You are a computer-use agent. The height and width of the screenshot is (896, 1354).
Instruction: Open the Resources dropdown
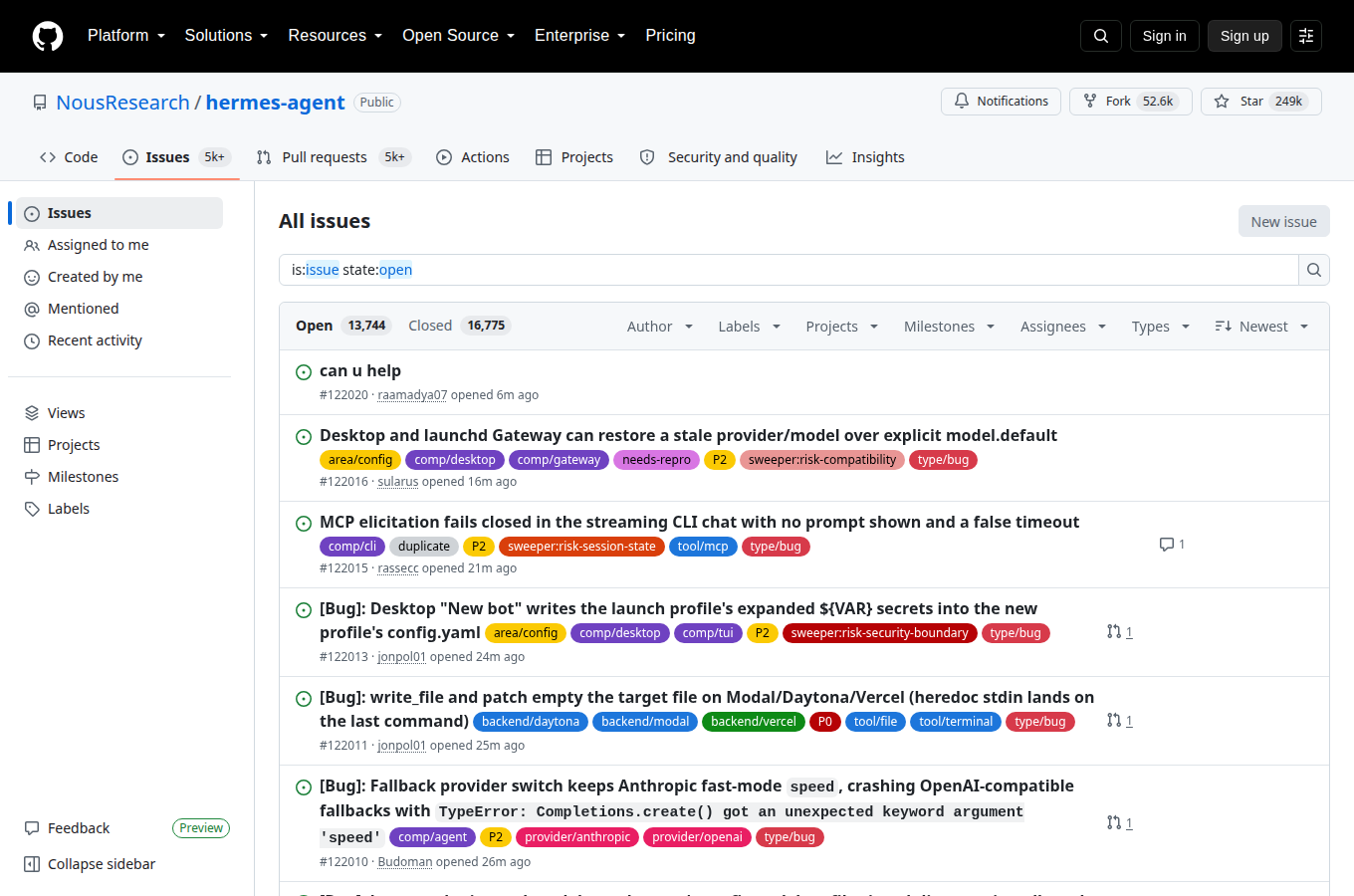click(336, 36)
